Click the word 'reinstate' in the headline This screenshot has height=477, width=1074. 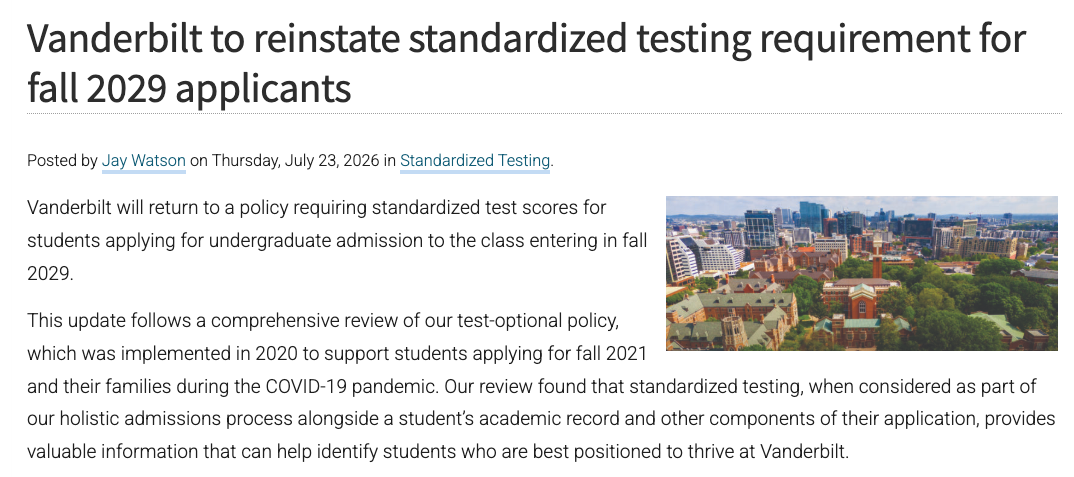point(327,38)
